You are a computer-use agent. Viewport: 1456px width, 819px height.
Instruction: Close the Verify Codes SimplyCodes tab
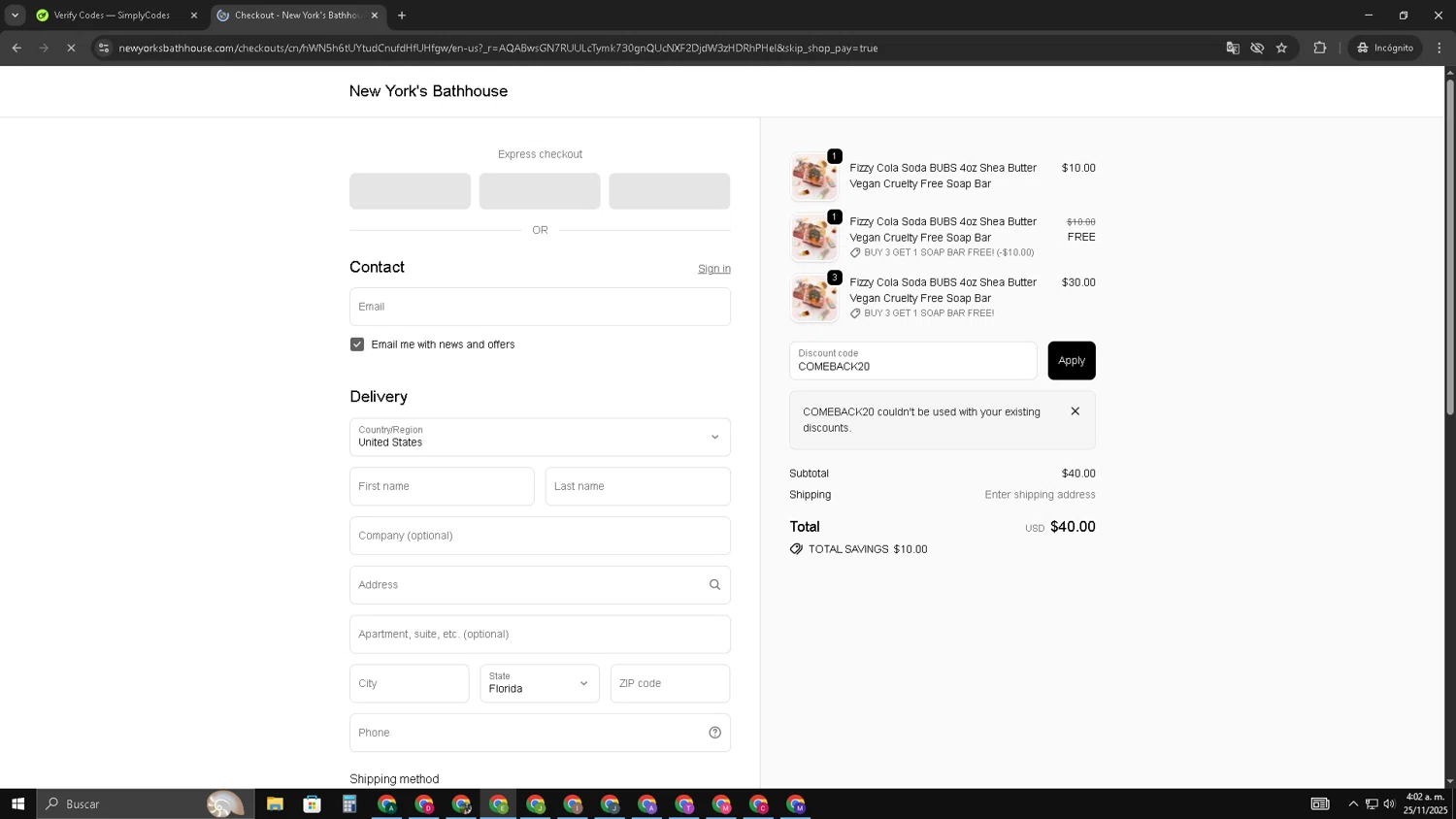[193, 16]
